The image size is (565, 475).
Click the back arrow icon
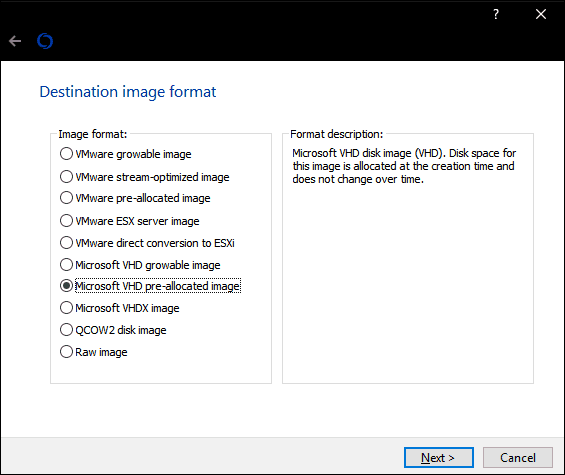(15, 41)
